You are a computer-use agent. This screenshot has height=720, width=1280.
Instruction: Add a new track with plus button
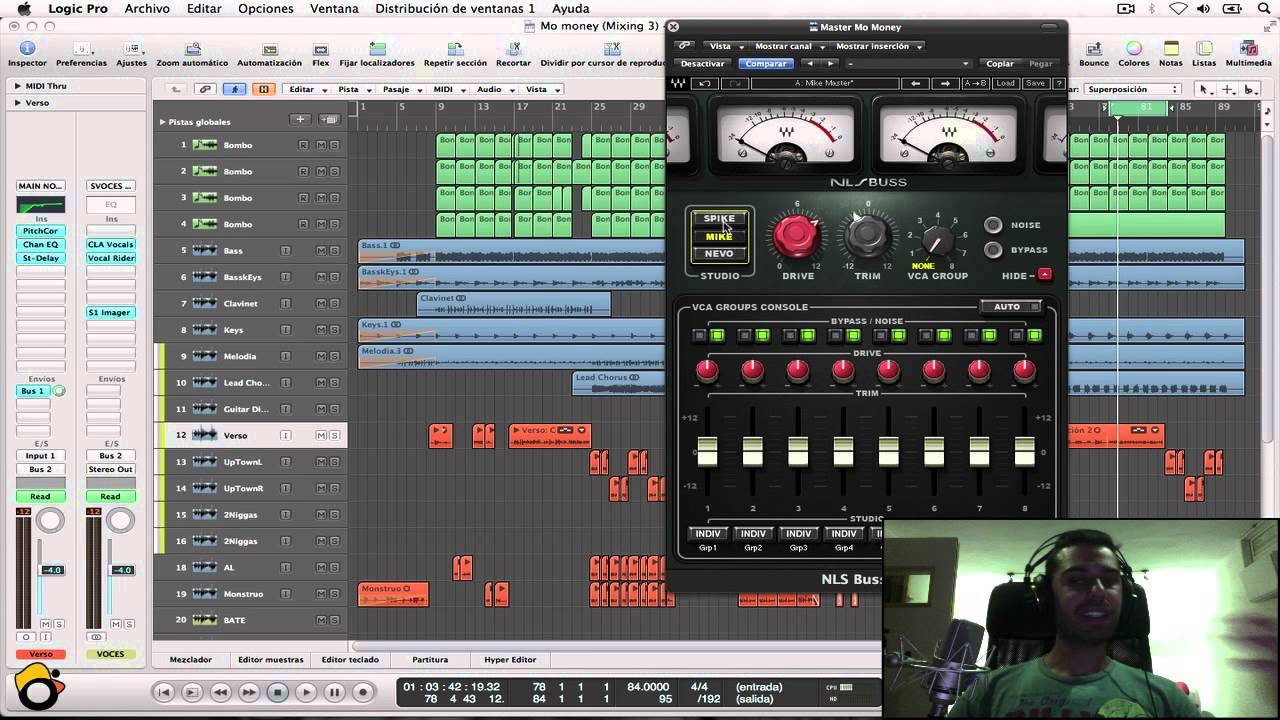click(299, 120)
